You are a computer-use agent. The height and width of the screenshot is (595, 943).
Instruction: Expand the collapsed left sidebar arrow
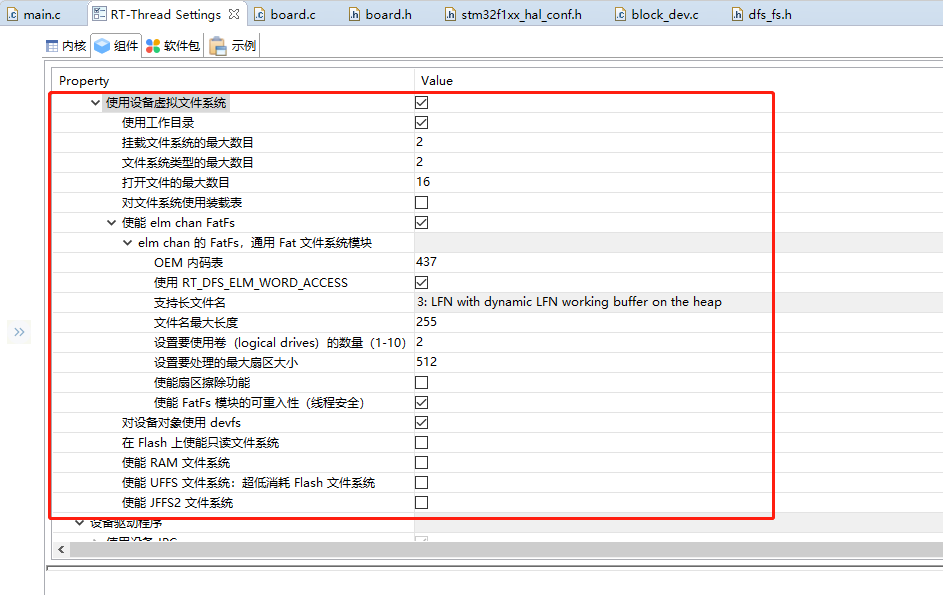tap(18, 331)
